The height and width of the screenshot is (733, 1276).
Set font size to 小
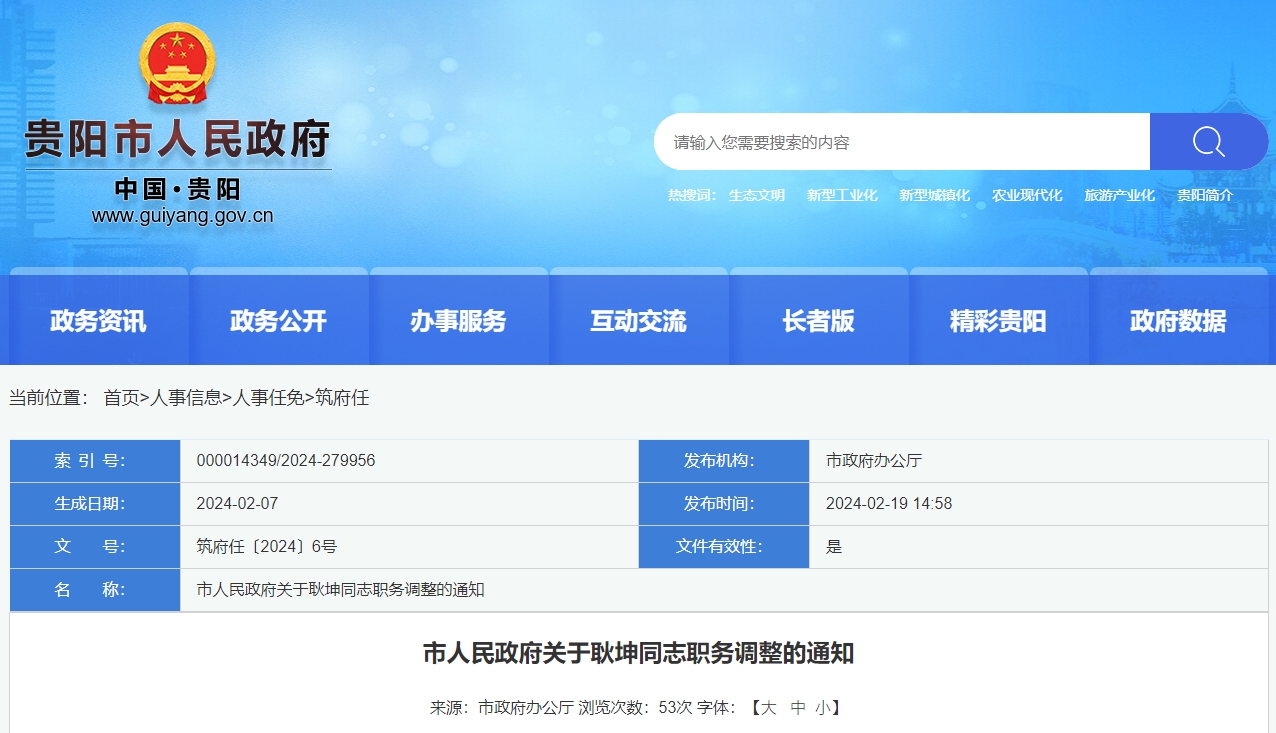[x=822, y=708]
